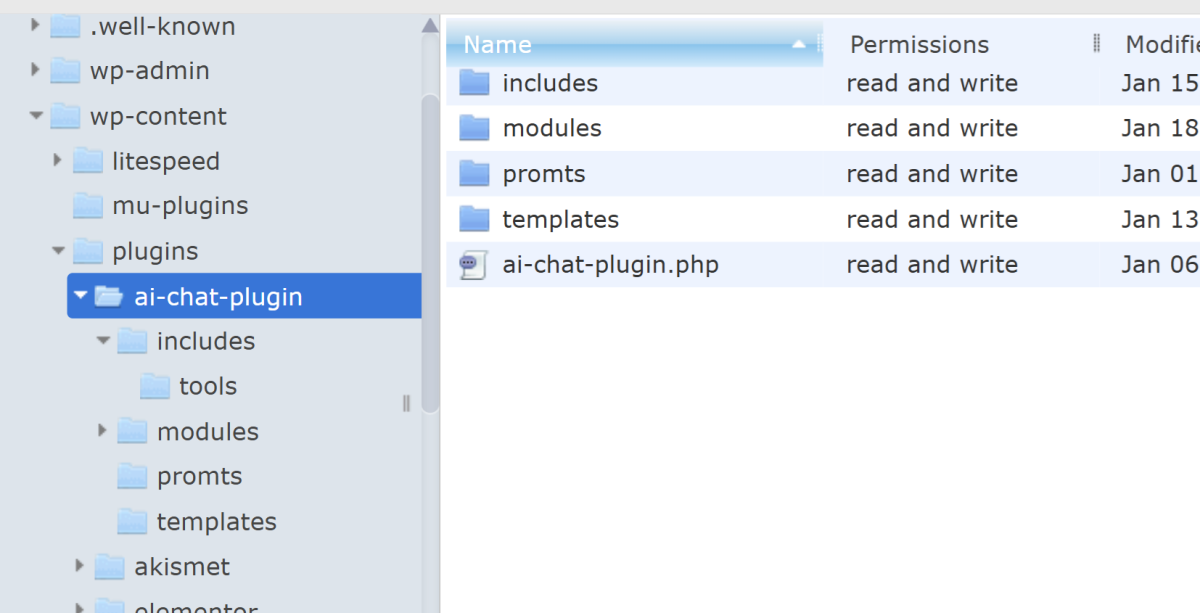Collapse the wp-content tree node
1200x613 pixels.
point(36,116)
